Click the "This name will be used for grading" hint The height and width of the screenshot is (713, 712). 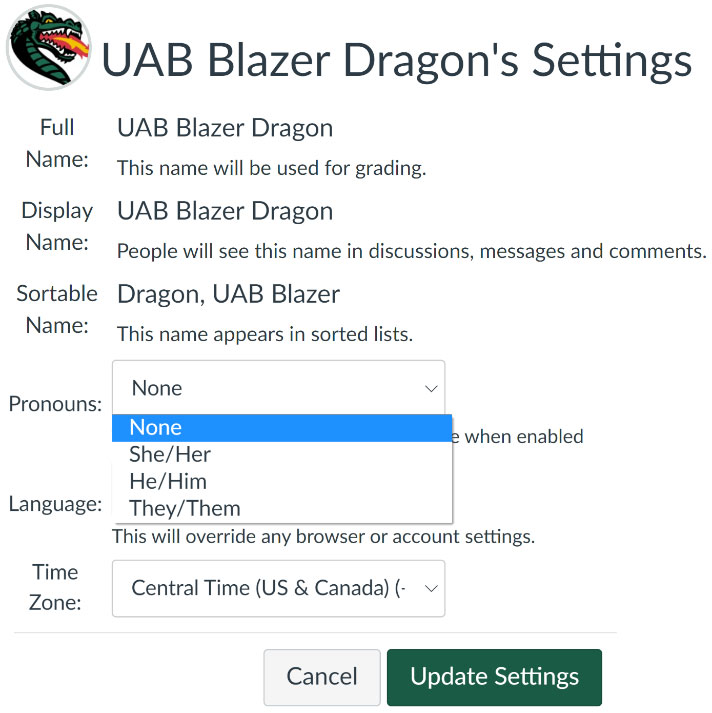click(x=271, y=168)
